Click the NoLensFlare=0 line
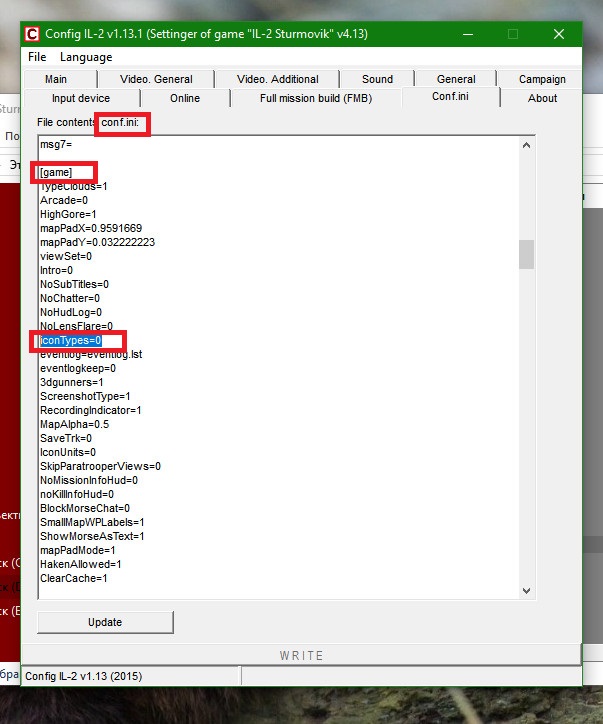Viewport: 603px width, 724px height. (76, 326)
